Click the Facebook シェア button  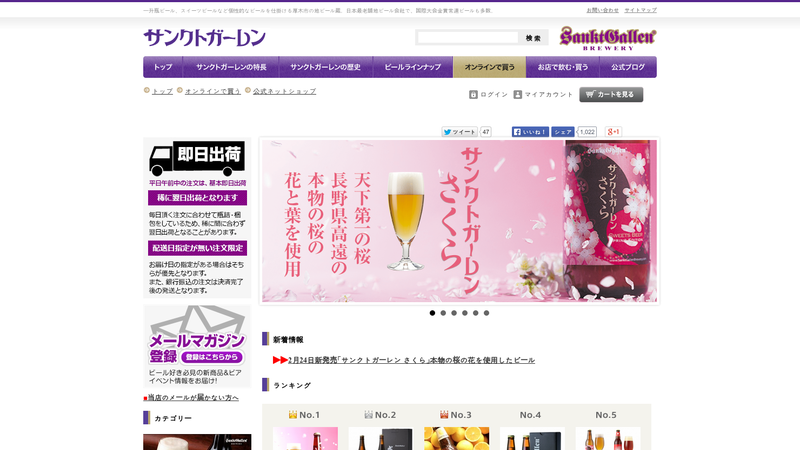pyautogui.click(x=563, y=132)
